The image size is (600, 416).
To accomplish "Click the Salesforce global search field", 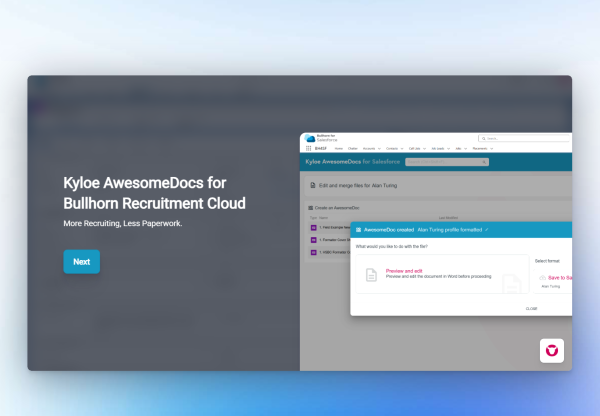I will pyautogui.click(x=525, y=138).
